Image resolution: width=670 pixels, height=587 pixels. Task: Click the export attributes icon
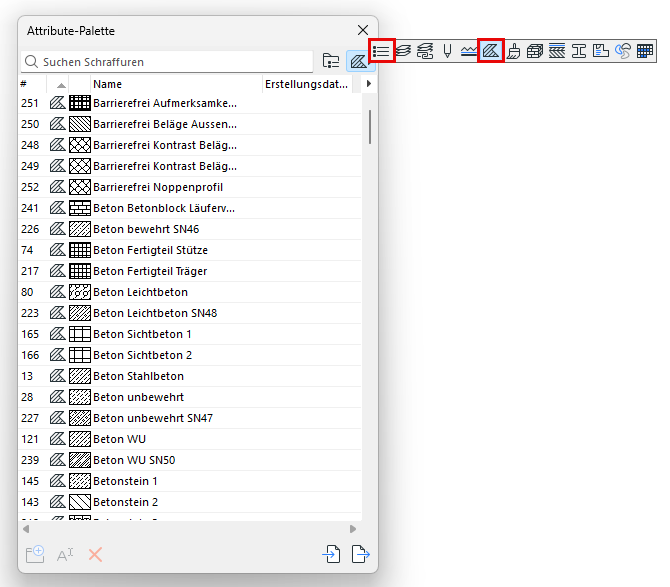pos(361,554)
